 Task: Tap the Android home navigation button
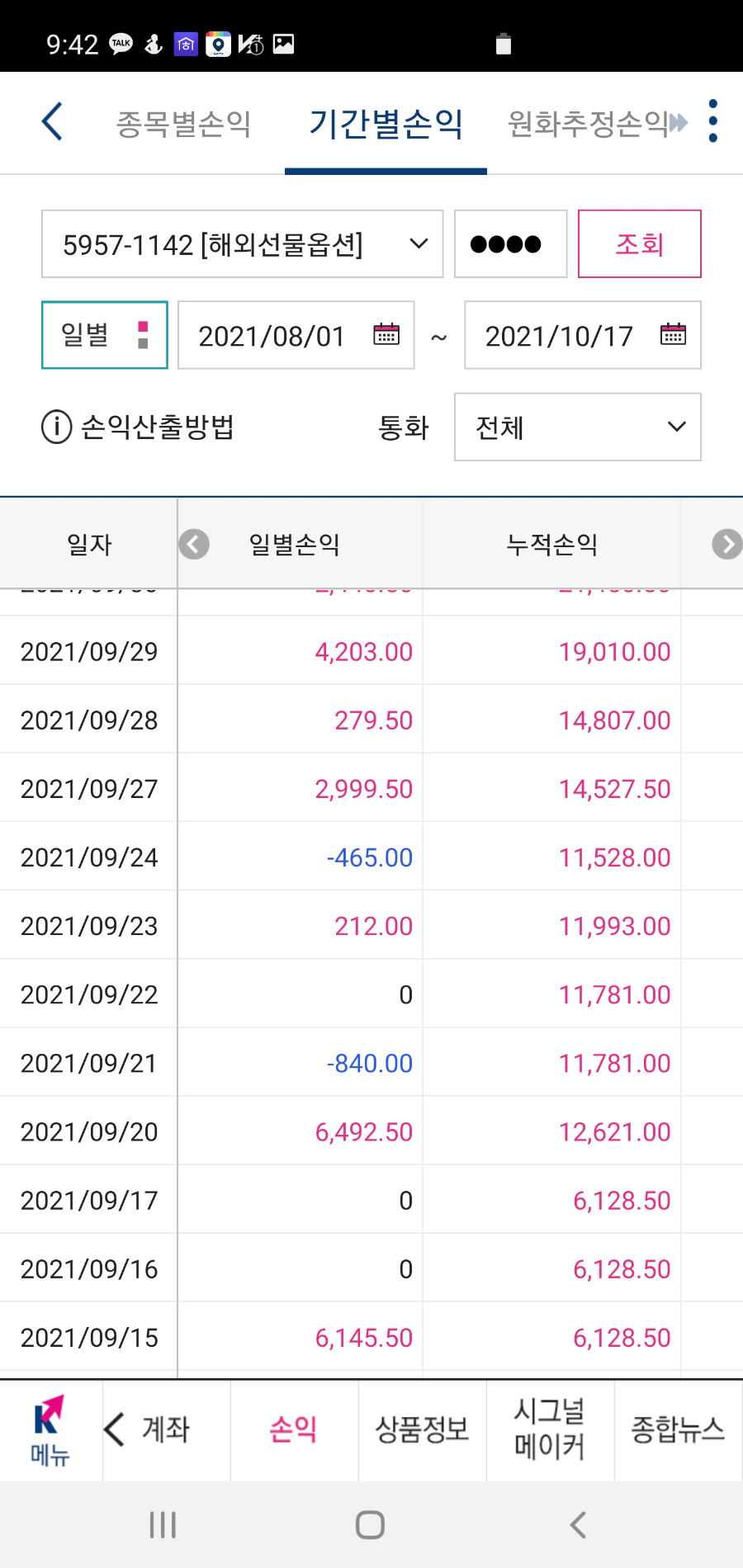click(370, 1524)
